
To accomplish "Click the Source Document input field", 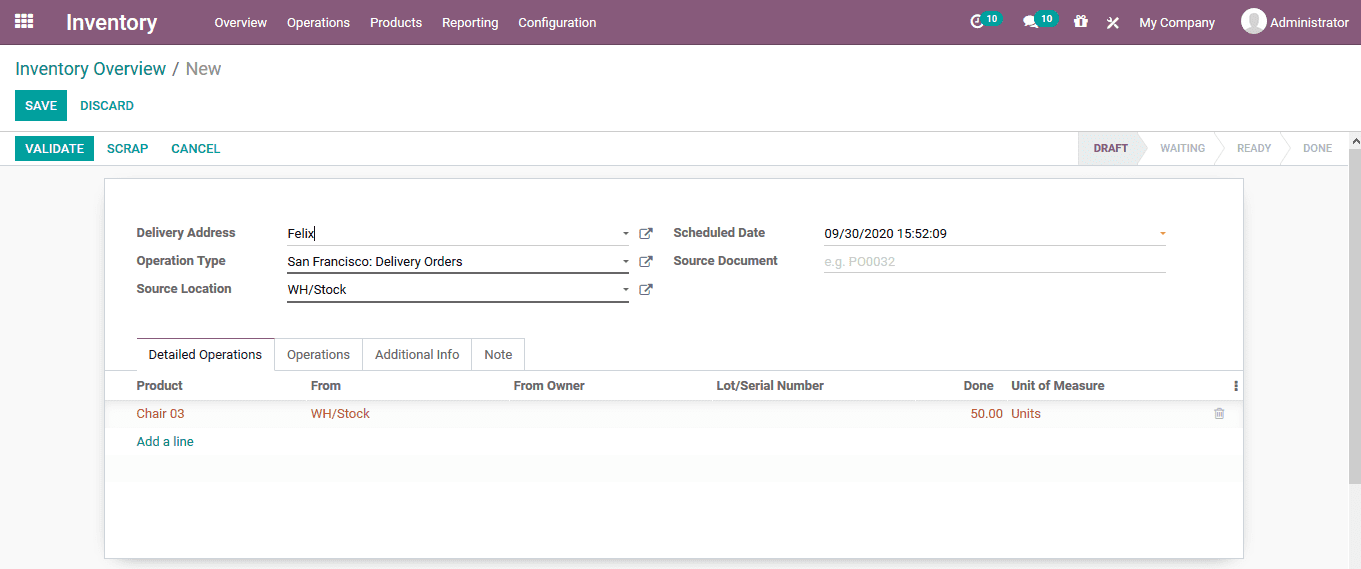I will coord(994,262).
